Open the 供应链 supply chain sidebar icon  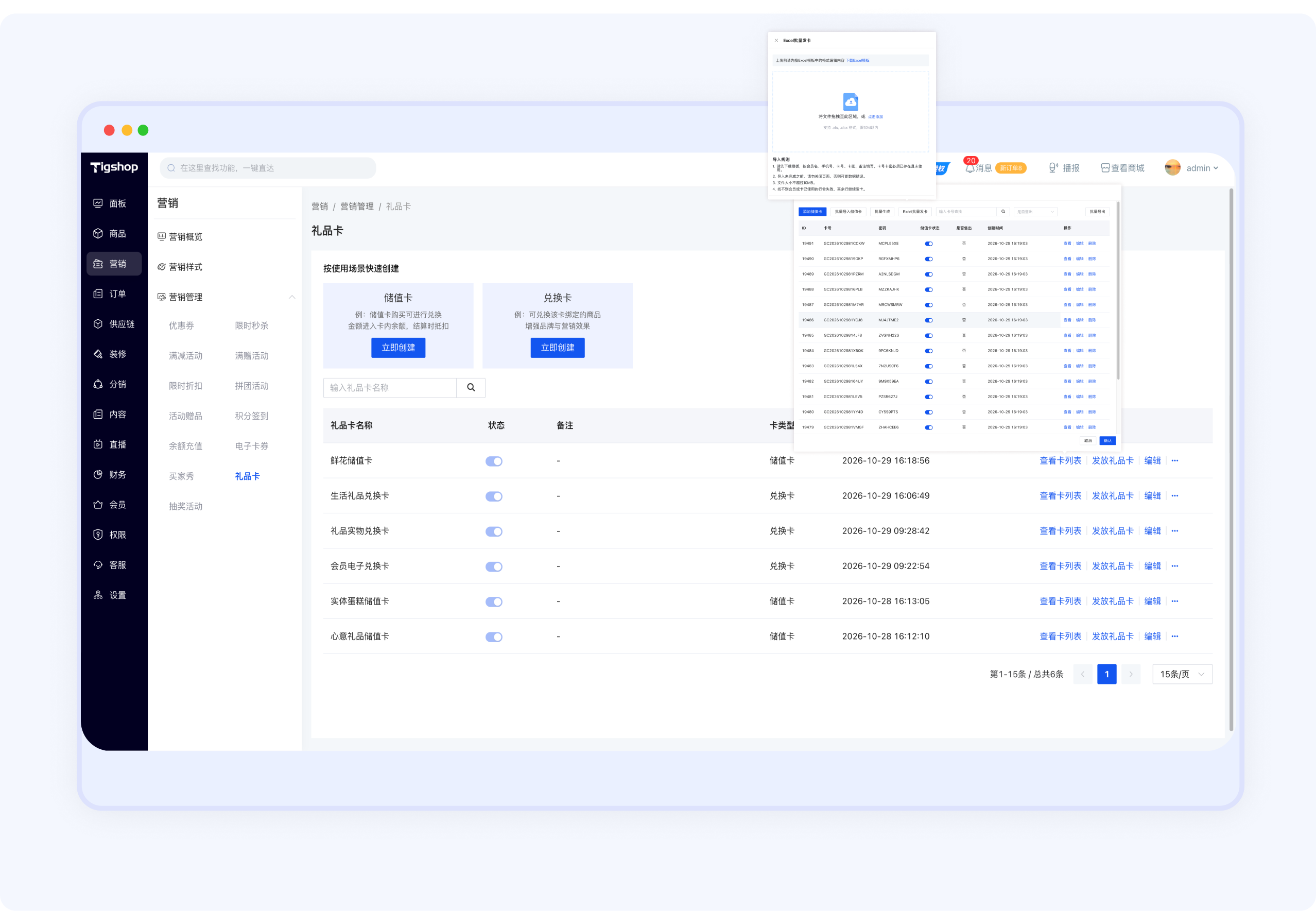tap(98, 323)
